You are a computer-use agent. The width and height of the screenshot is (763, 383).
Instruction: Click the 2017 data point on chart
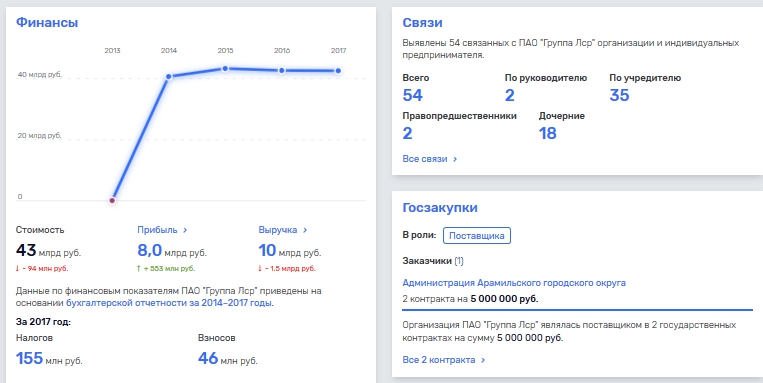[x=338, y=71]
